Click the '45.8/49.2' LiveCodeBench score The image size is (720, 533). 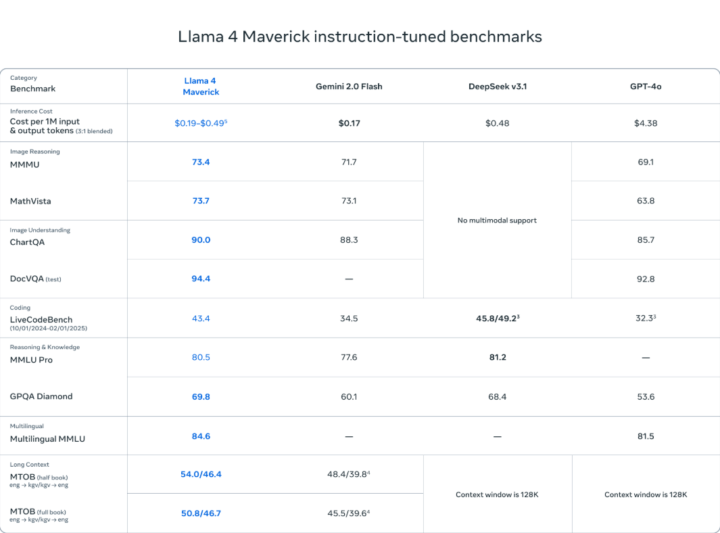(x=497, y=318)
